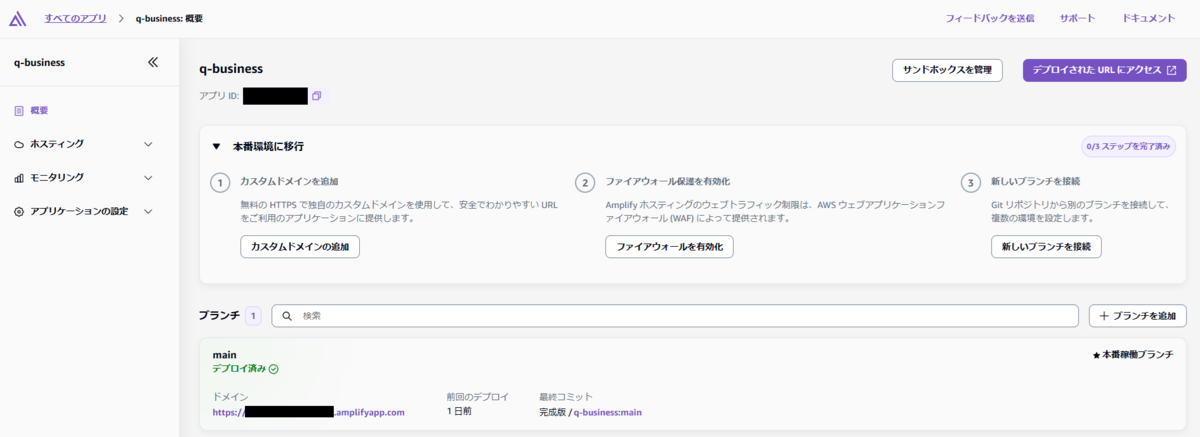Click the branch count badge 1
Screen dimensions: 1200x437
(253, 316)
